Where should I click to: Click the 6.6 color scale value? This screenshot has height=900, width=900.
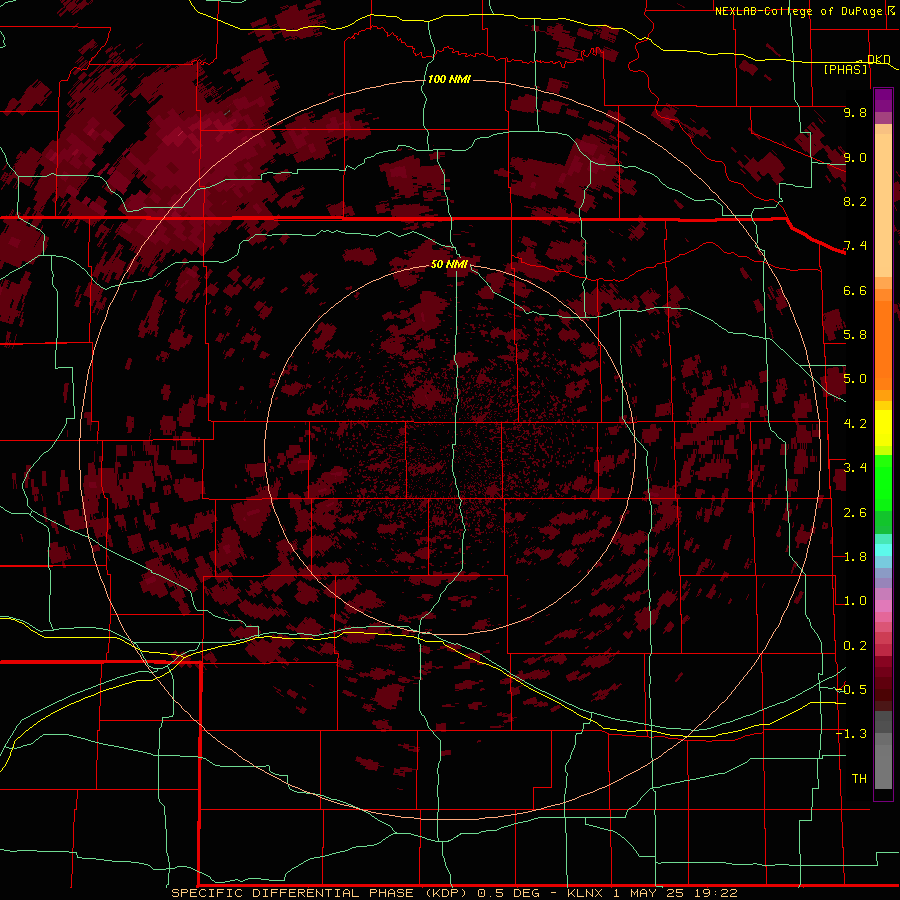pyautogui.click(x=855, y=290)
